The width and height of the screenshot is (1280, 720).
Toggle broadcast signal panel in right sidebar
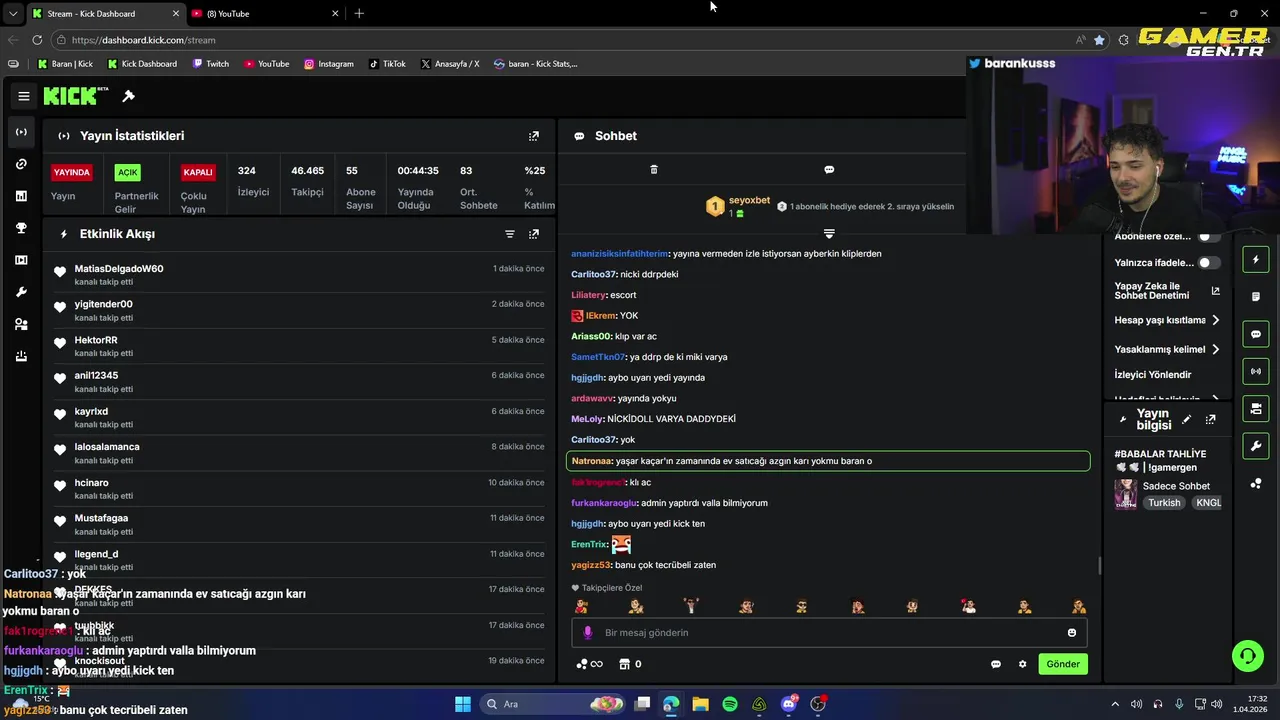[1256, 371]
